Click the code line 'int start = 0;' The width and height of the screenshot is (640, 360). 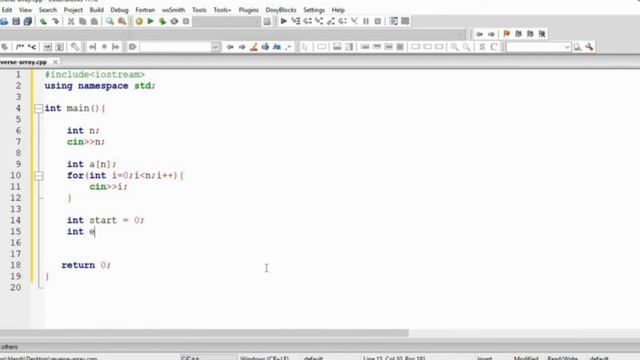click(x=105, y=220)
